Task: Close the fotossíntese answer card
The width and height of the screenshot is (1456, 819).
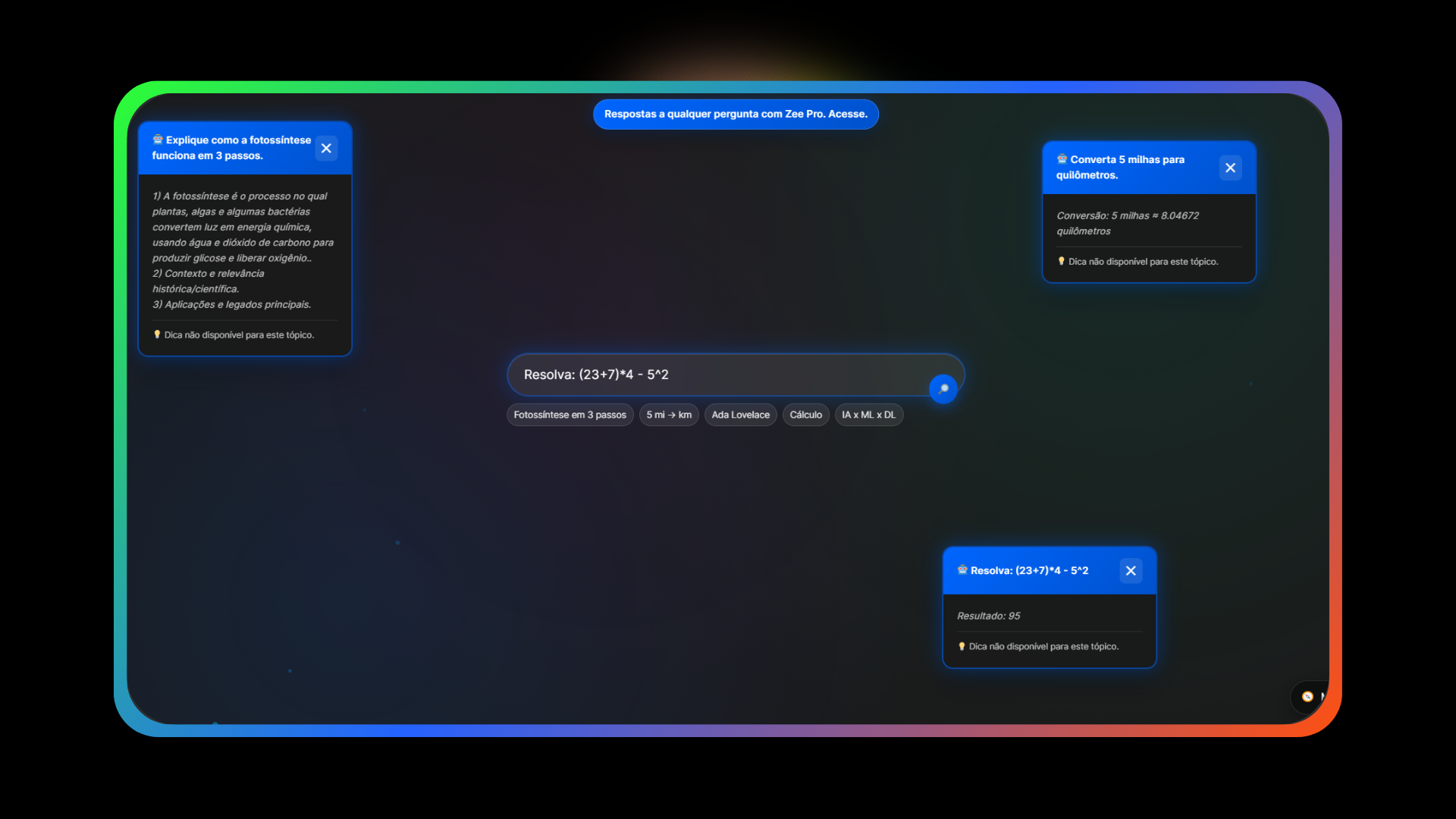Action: click(x=326, y=149)
